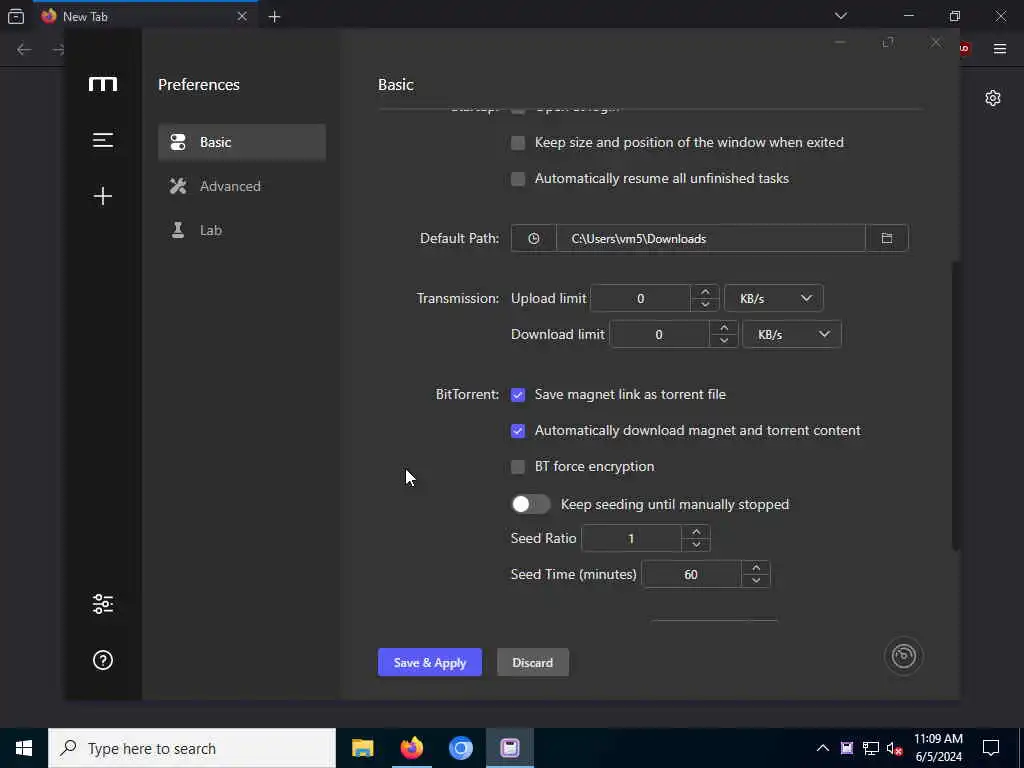The height and width of the screenshot is (768, 1024).
Task: Click the upload limit number field
Action: coord(641,298)
